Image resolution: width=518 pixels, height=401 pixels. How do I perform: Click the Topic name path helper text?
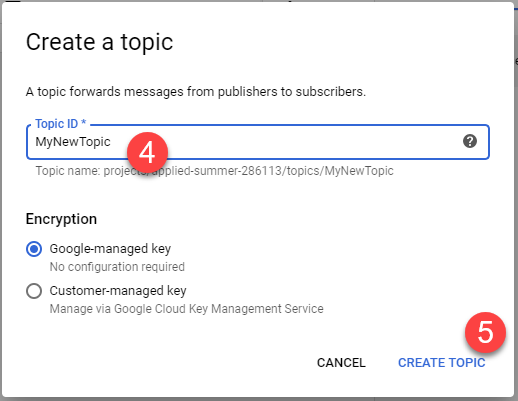point(214,171)
